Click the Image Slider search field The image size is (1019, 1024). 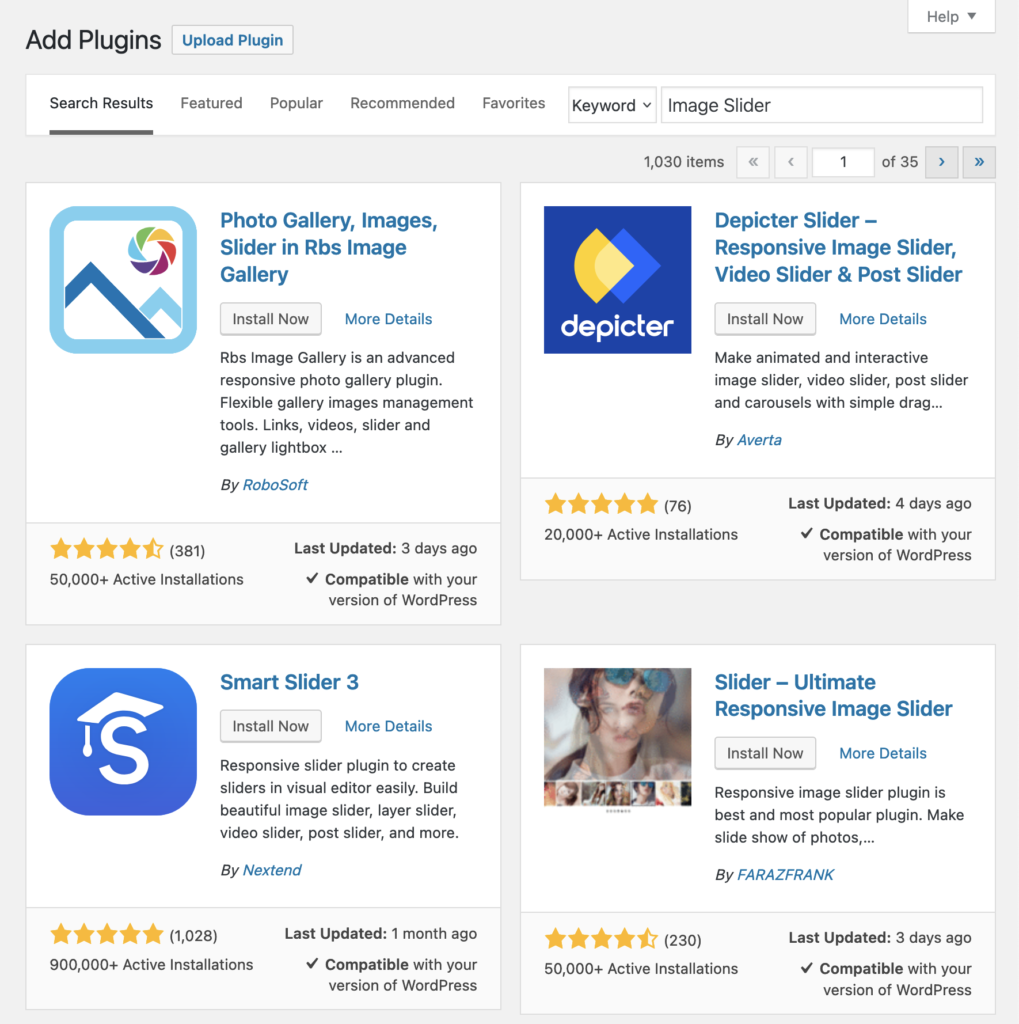click(x=821, y=105)
